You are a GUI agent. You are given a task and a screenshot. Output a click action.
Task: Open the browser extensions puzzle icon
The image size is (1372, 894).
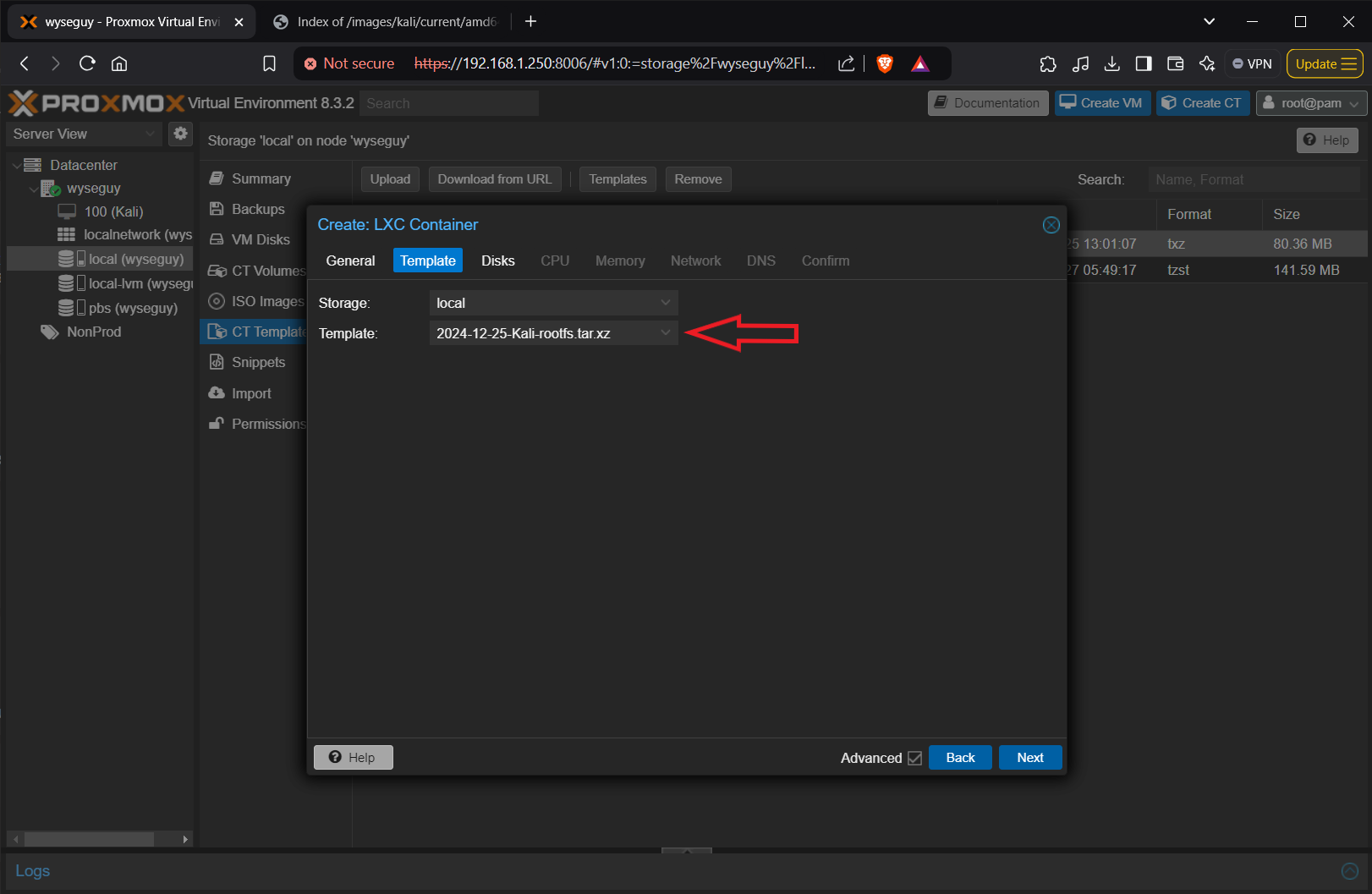1048,63
